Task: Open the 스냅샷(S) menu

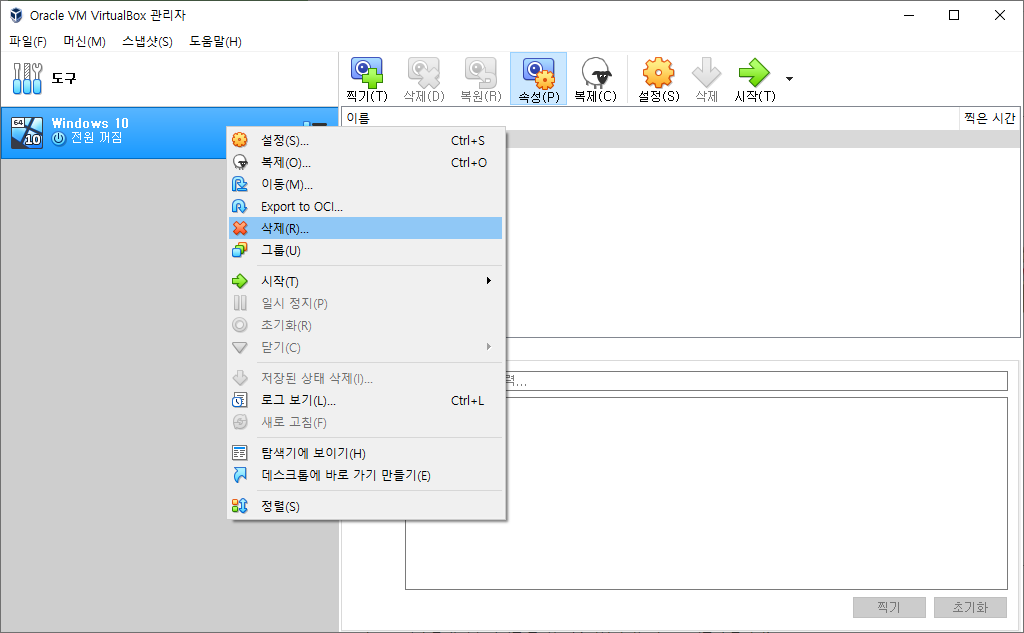Action: (x=147, y=42)
